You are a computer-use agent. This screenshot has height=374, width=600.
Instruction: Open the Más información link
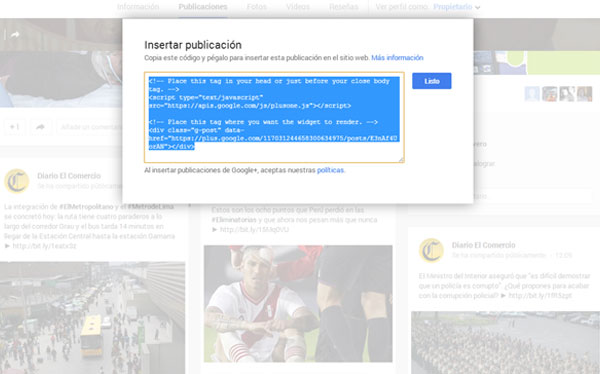pyautogui.click(x=397, y=58)
